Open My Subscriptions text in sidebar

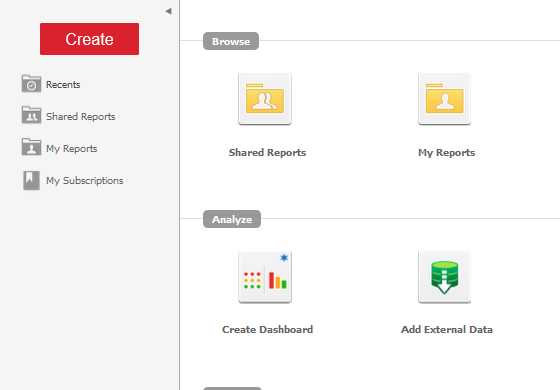pos(84,181)
